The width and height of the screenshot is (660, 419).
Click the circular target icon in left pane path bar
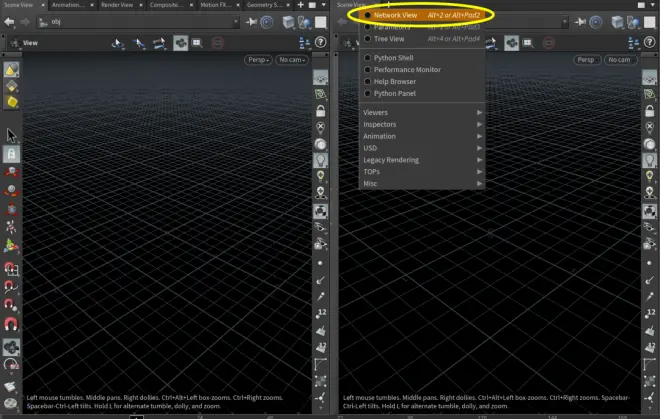point(267,22)
